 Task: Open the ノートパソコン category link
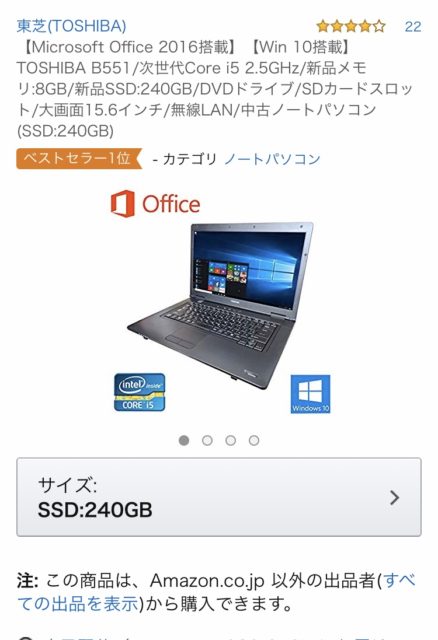click(272, 159)
